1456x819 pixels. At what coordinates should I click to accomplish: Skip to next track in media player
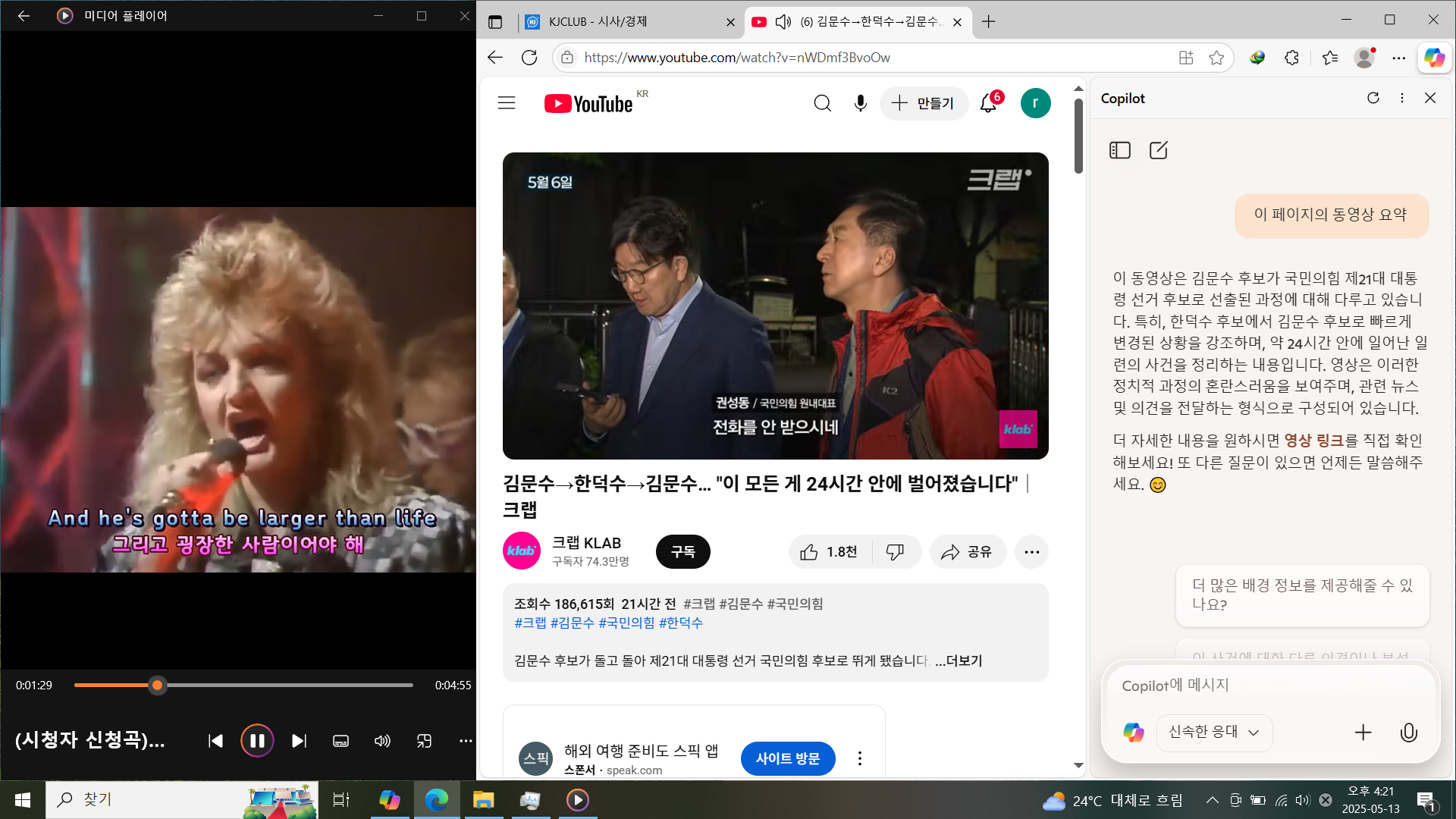point(299,741)
